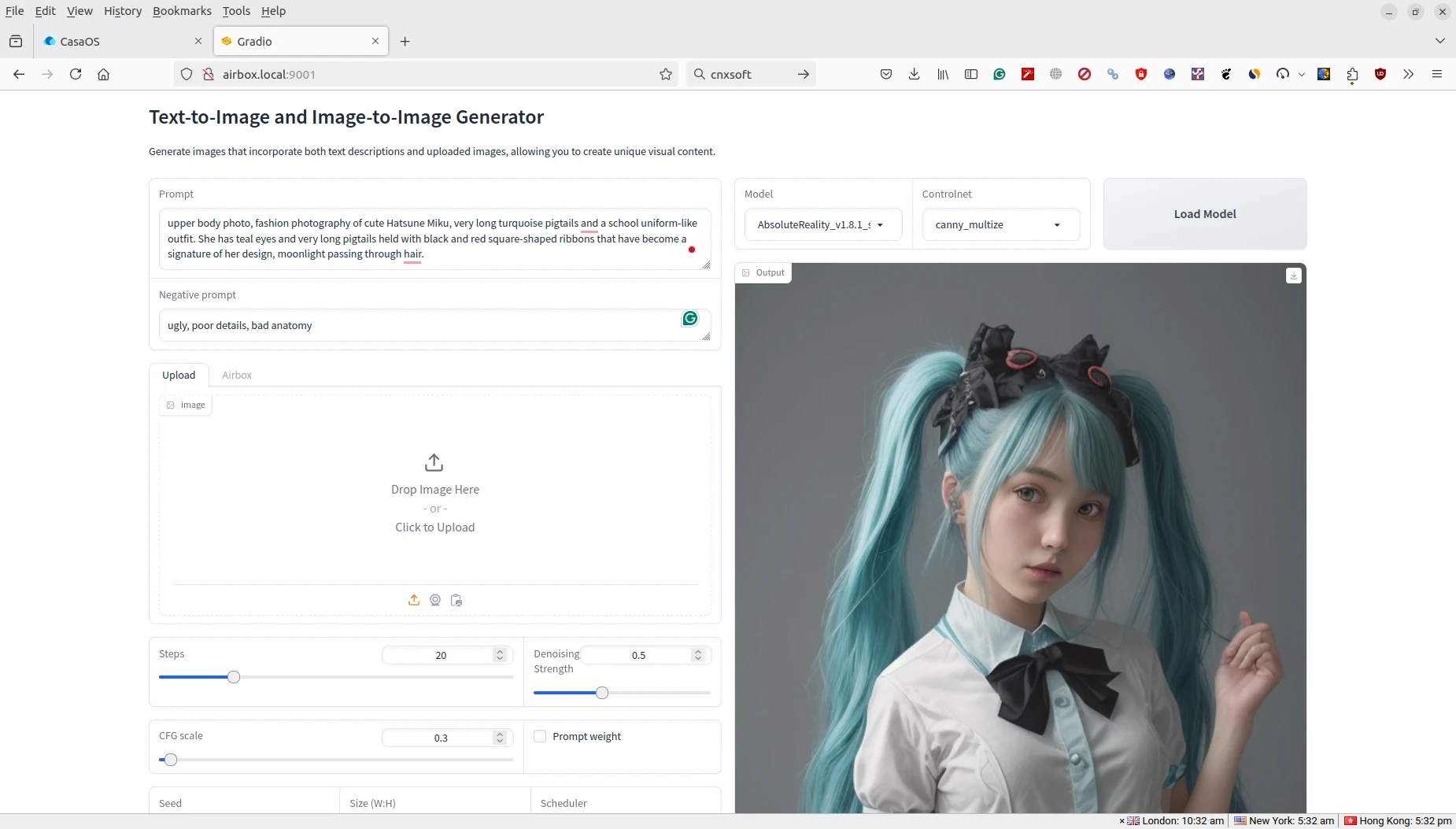This screenshot has height=829, width=1456.
Task: Open the Controlnet dropdown showing canny_multize
Action: [x=1000, y=224]
